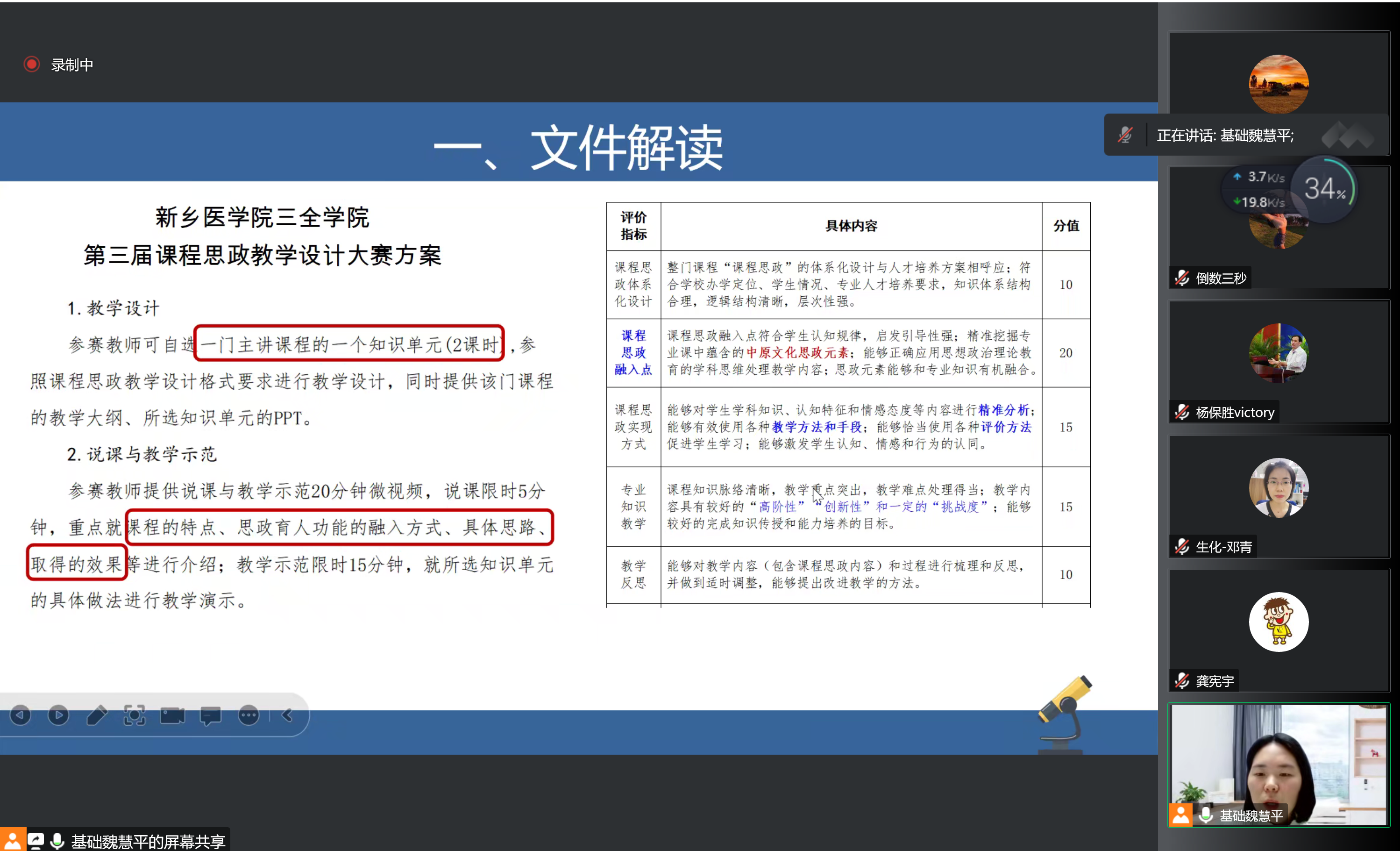Click the orange host icon on 基础魏慧平 tile

click(1181, 815)
